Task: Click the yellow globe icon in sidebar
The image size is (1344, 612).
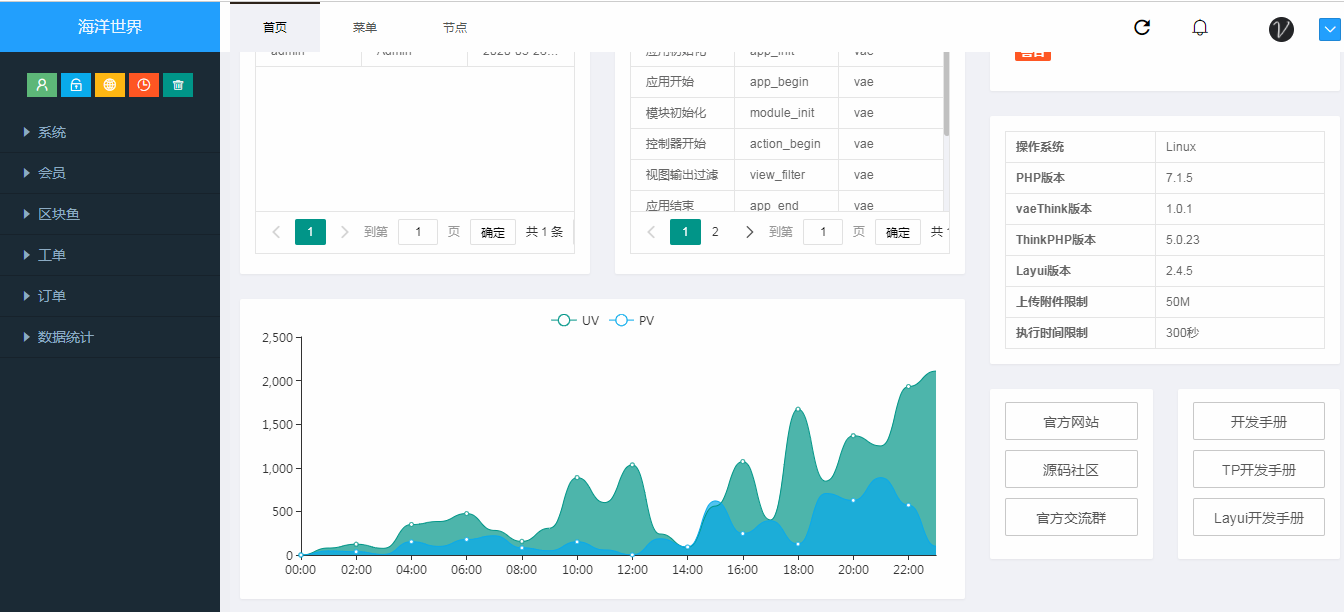Action: coord(110,85)
